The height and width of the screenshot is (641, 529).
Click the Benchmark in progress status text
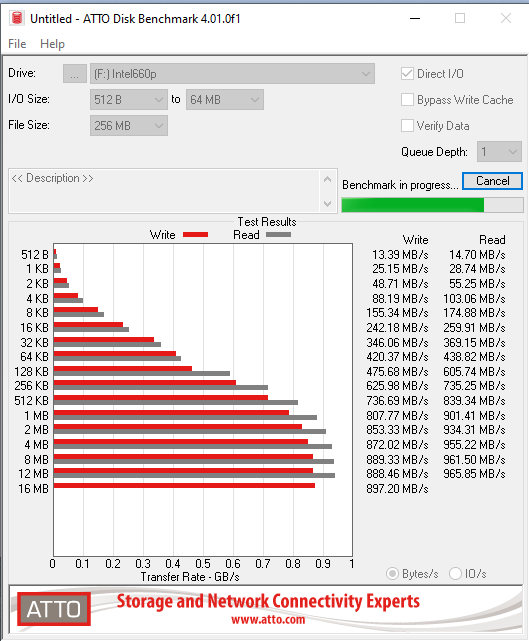click(x=400, y=185)
